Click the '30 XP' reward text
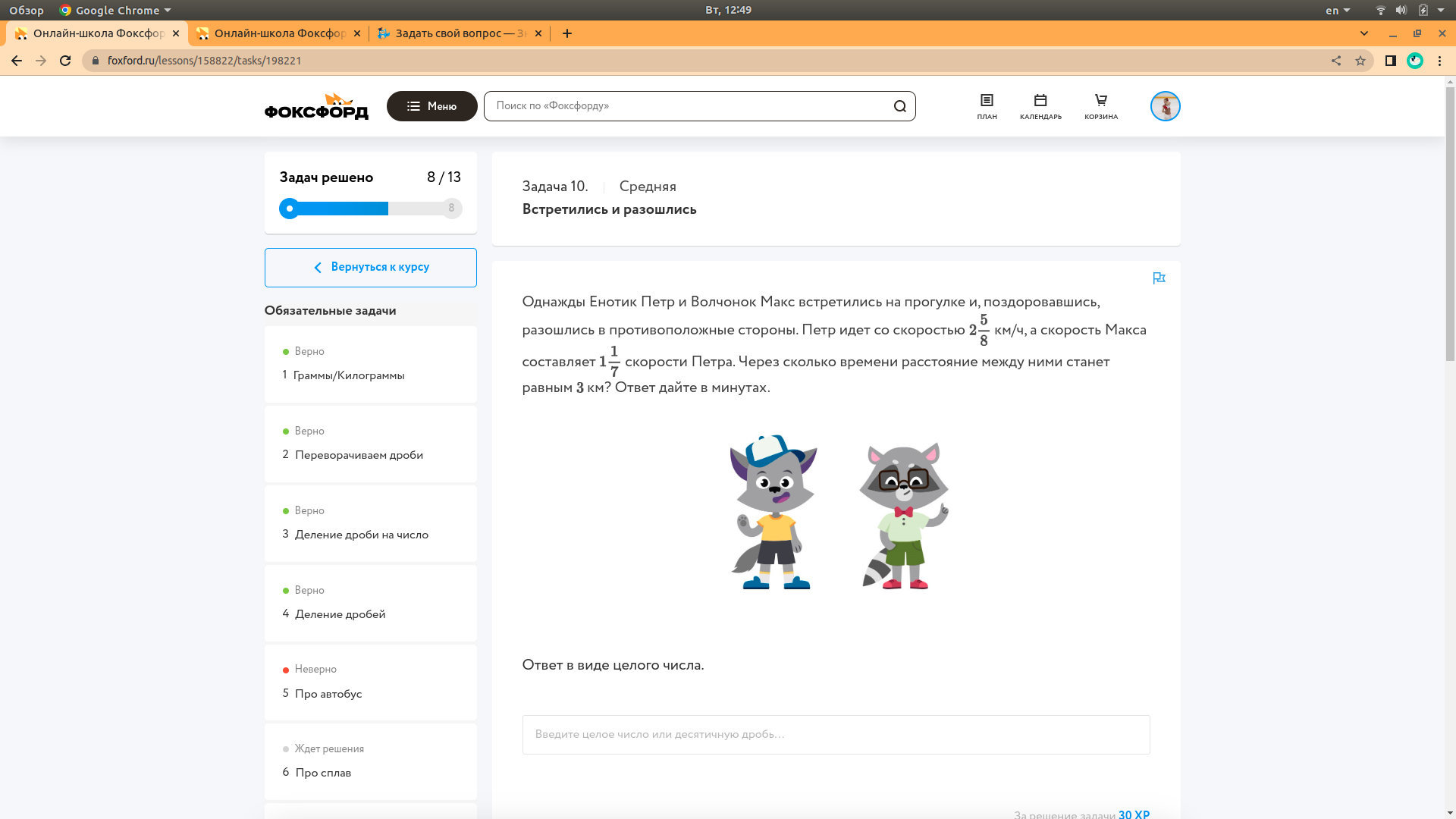The width and height of the screenshot is (1456, 819). click(1134, 814)
